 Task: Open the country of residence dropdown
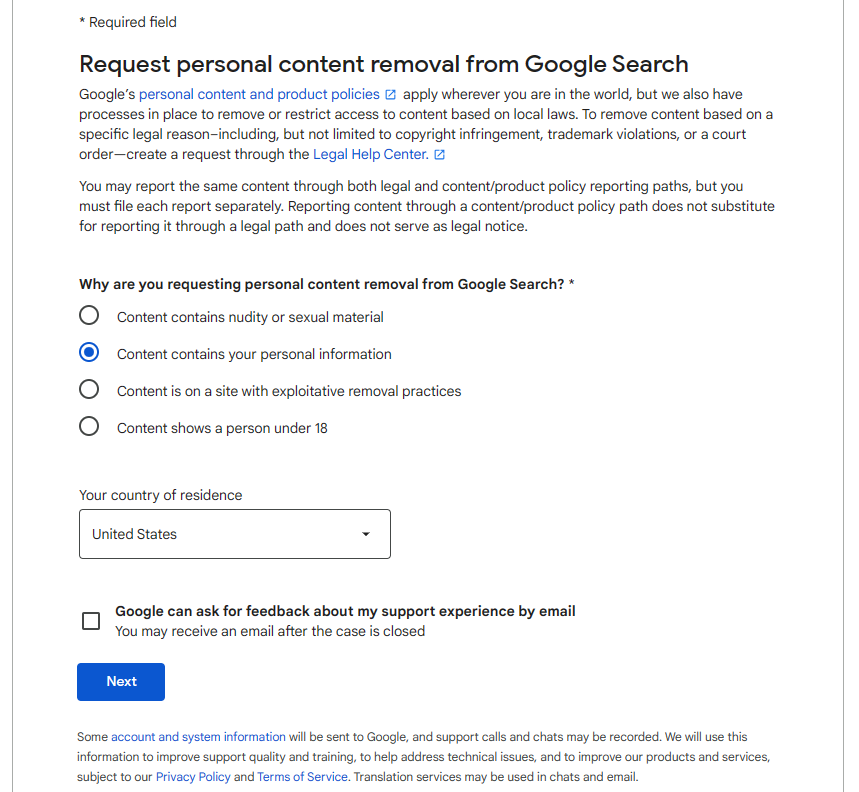click(234, 534)
